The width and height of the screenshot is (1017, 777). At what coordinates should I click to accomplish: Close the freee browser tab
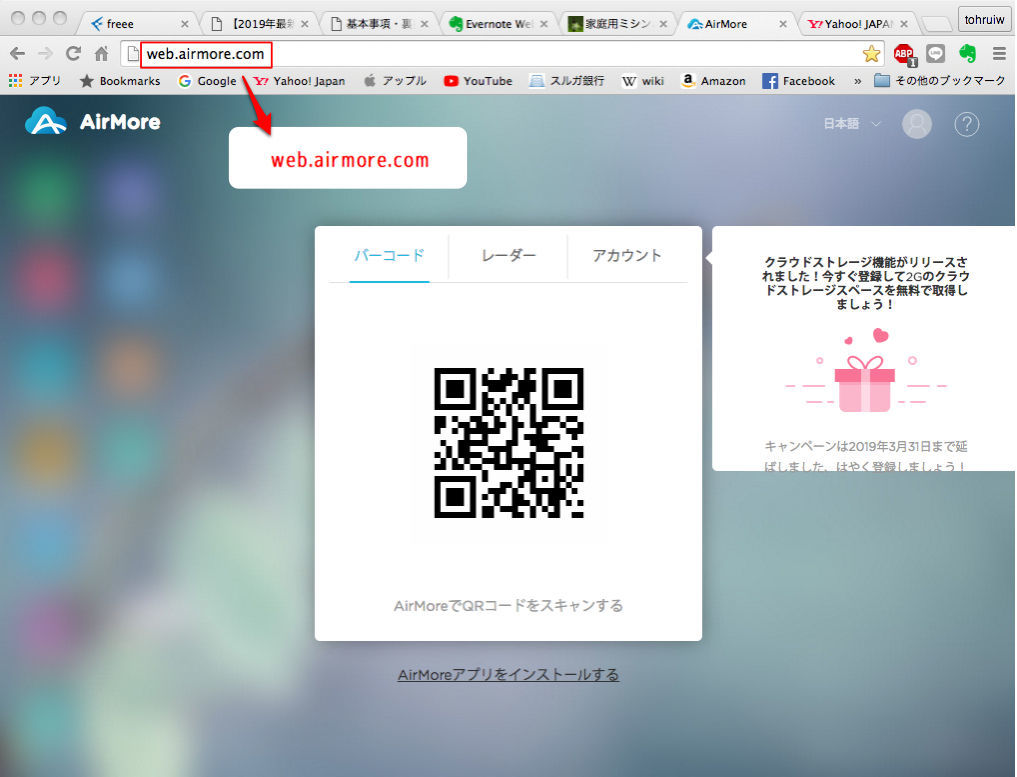click(x=185, y=24)
